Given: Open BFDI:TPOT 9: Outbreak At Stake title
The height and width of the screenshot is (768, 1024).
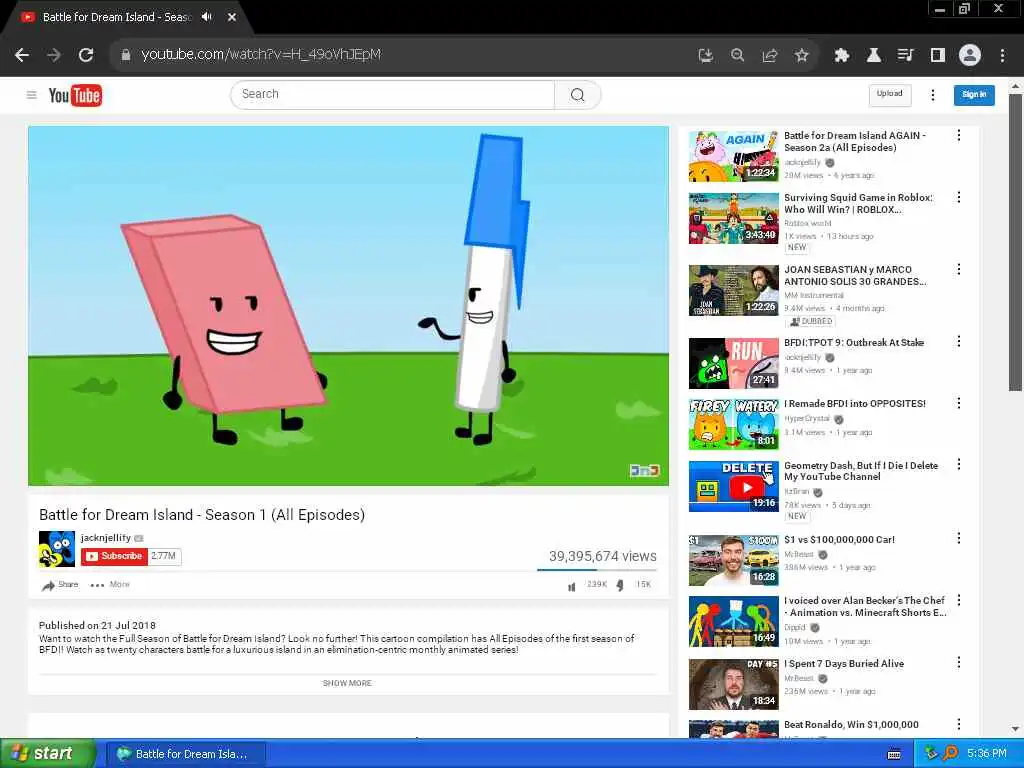Looking at the screenshot, I should click(x=854, y=342).
